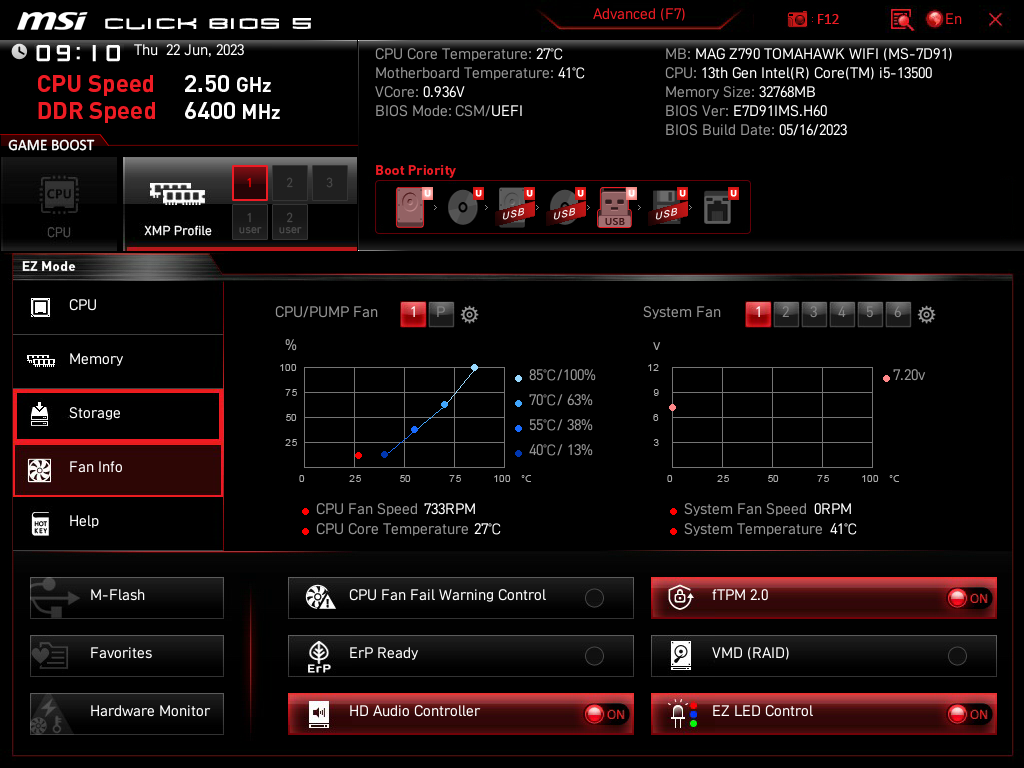The image size is (1024, 768).
Task: Select the optical disc boot priority device
Action: point(464,207)
